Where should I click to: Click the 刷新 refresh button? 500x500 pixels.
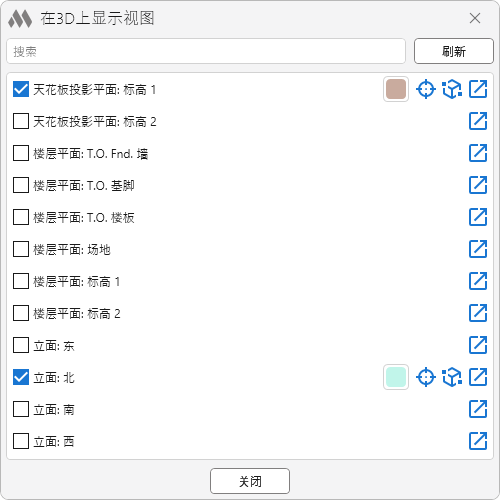tap(454, 51)
